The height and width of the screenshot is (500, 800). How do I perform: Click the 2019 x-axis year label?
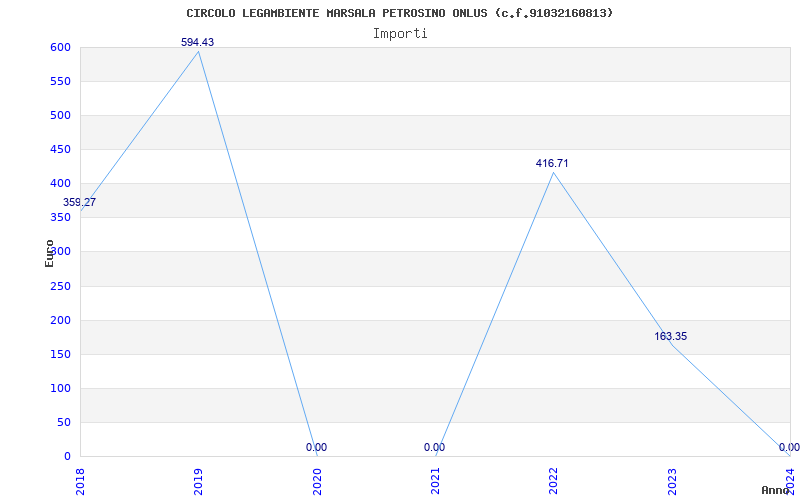198,480
